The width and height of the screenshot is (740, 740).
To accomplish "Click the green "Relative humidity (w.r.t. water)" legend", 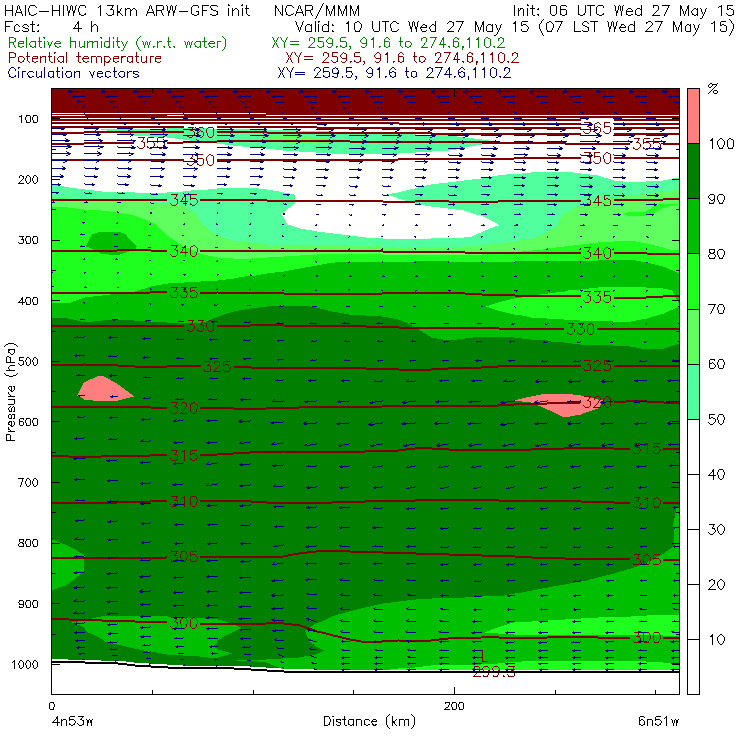I will (118, 43).
